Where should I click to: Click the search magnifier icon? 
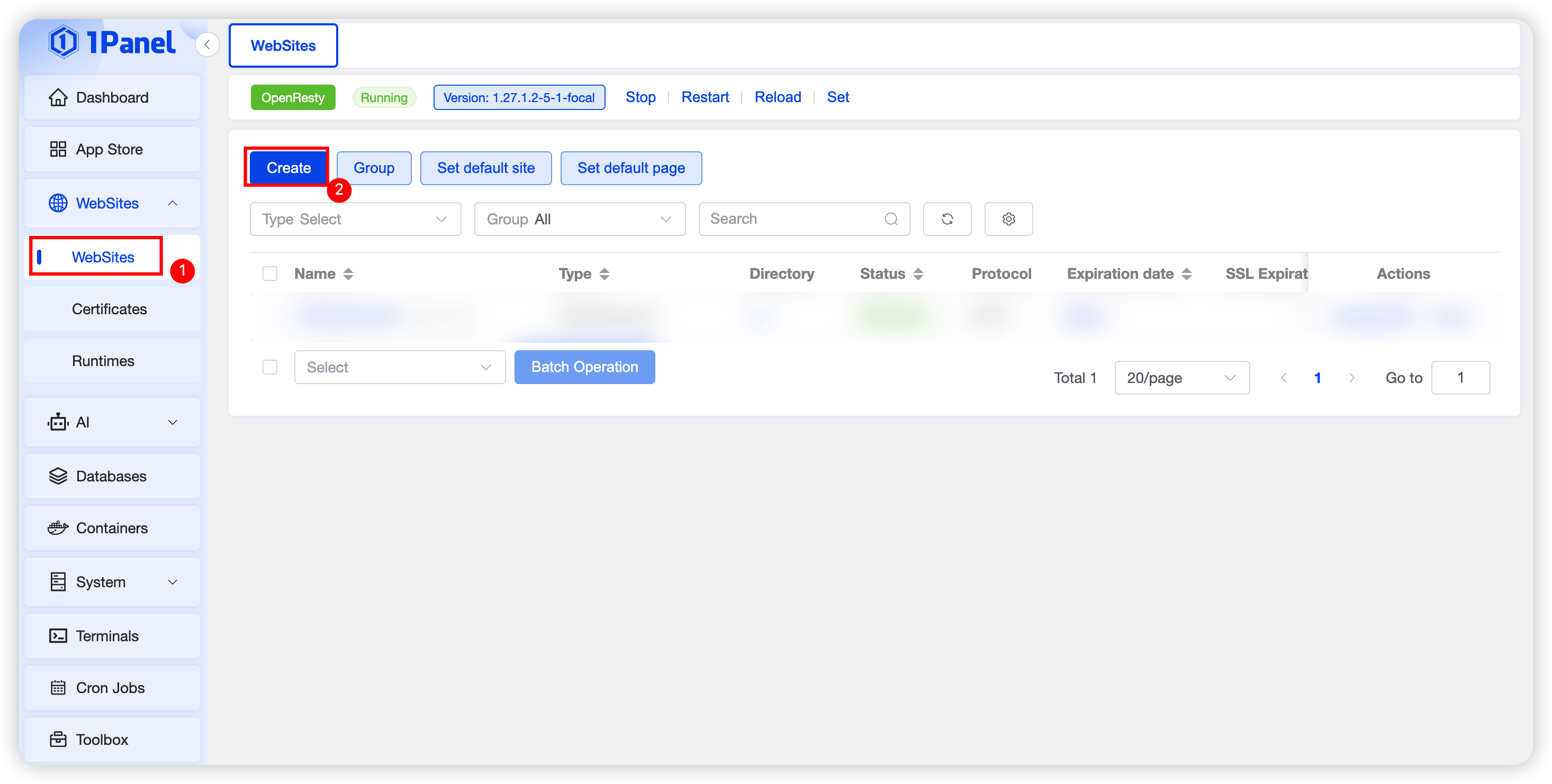click(890, 218)
